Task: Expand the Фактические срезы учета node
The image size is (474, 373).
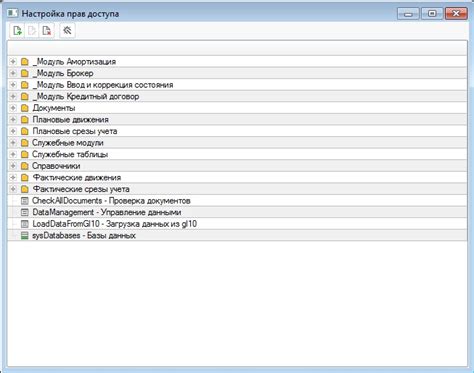Action: (13, 189)
